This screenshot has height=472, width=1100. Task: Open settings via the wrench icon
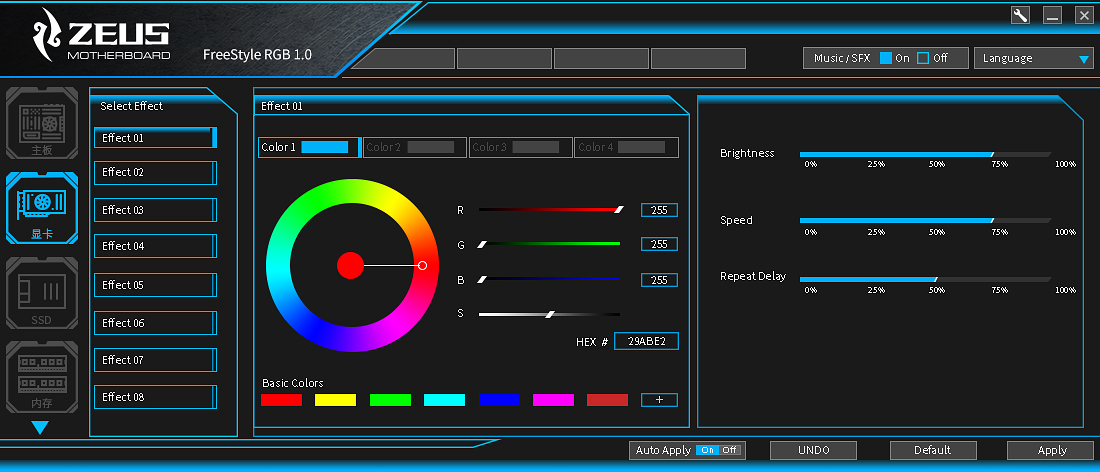coord(1020,15)
